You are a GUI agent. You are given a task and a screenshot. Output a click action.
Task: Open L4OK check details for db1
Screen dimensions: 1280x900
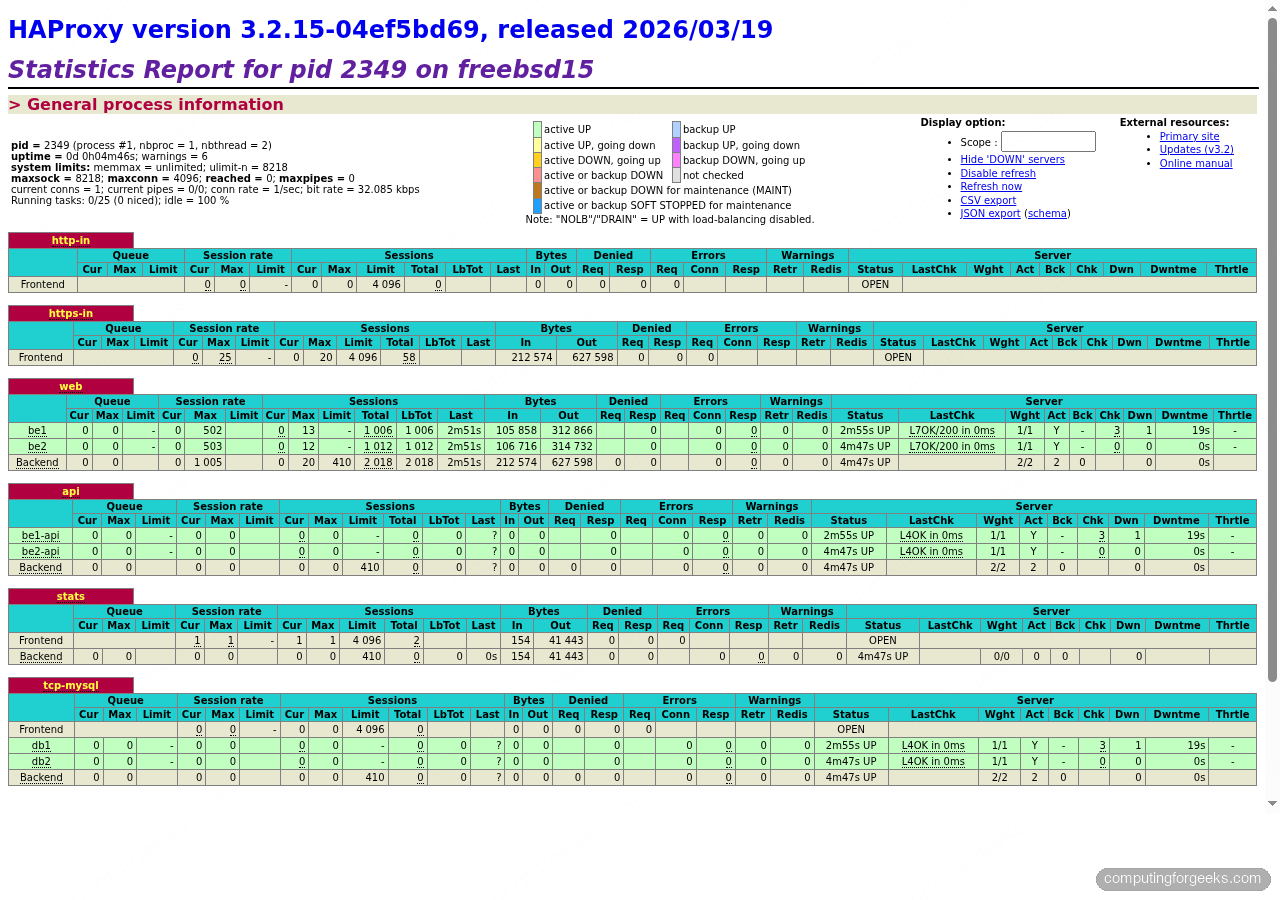(931, 745)
